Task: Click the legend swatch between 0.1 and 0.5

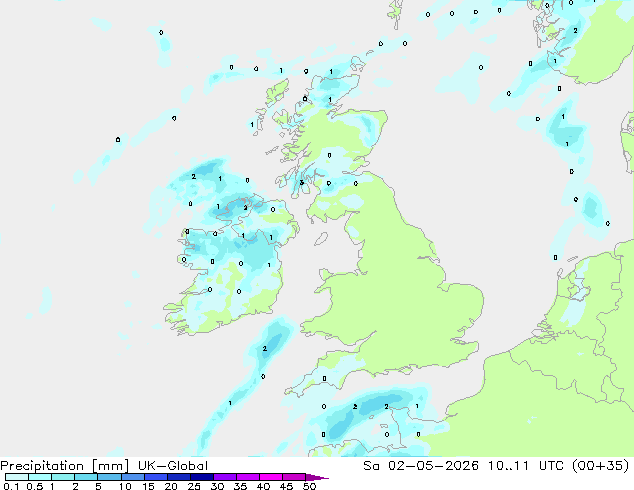Action: [x=17, y=477]
